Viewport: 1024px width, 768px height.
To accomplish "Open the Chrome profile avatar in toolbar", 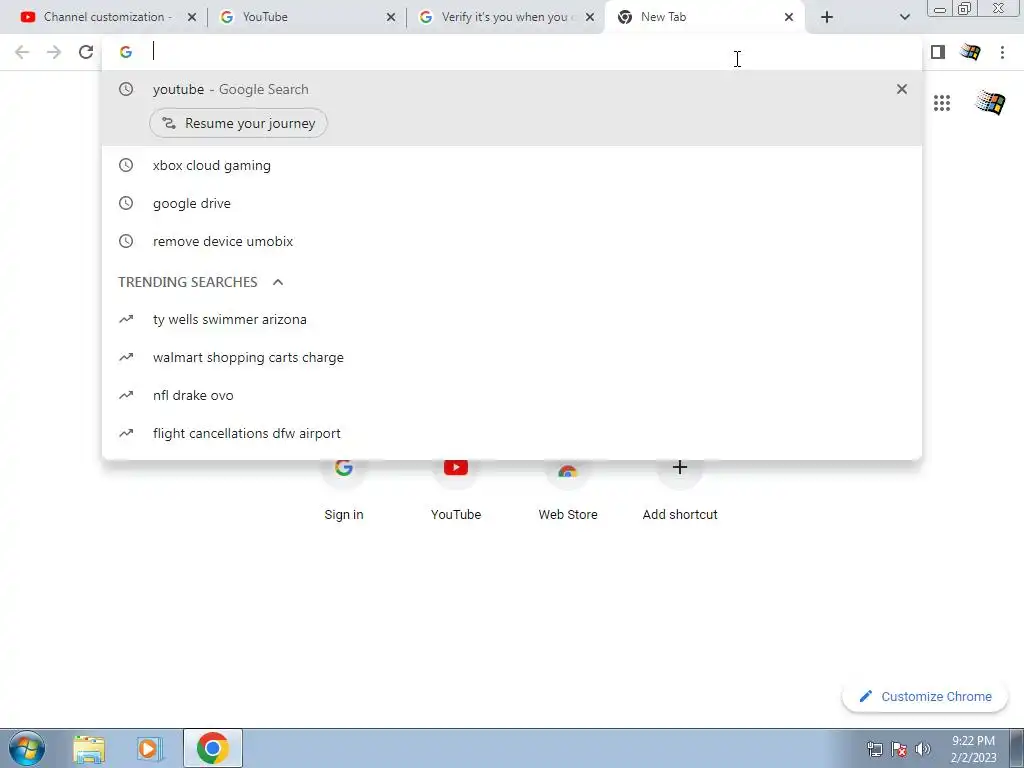I will point(970,52).
